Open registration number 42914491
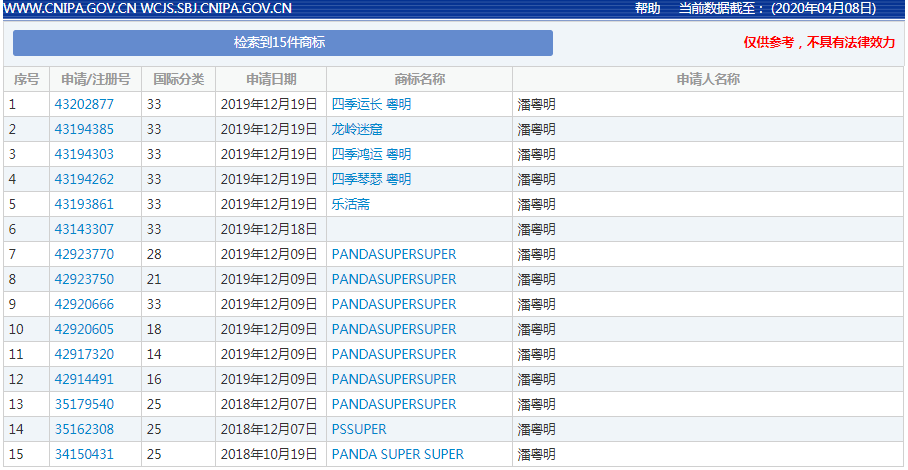 (x=84, y=379)
